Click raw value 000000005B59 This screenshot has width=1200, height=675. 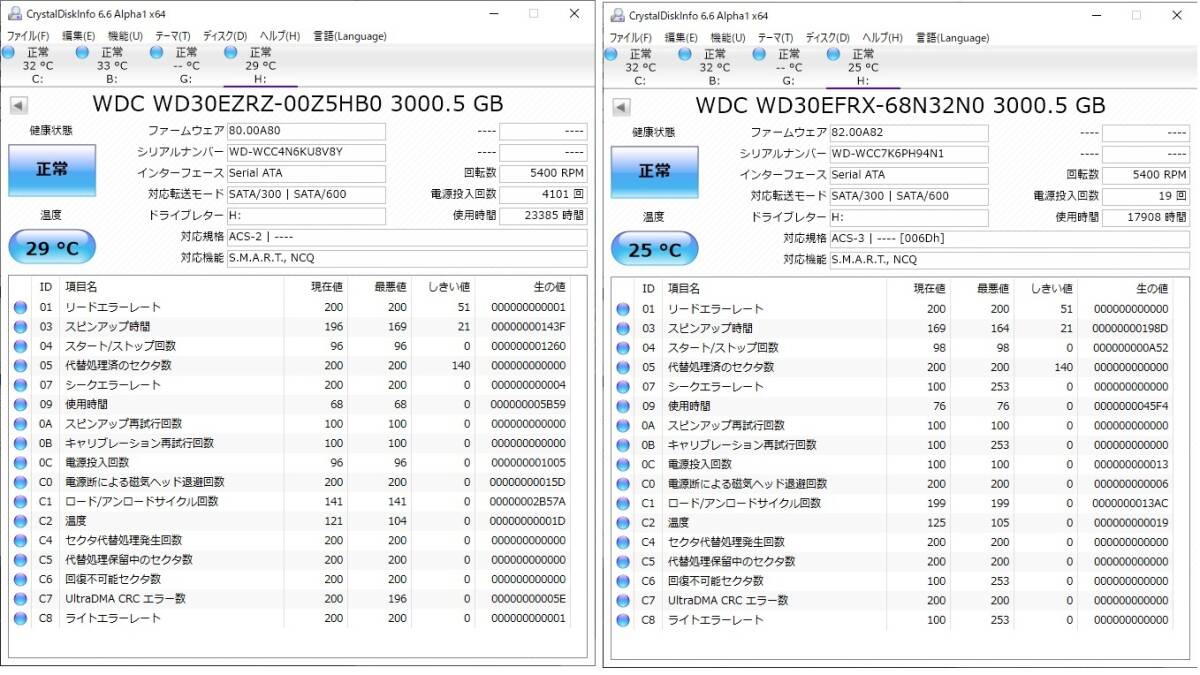click(x=528, y=405)
